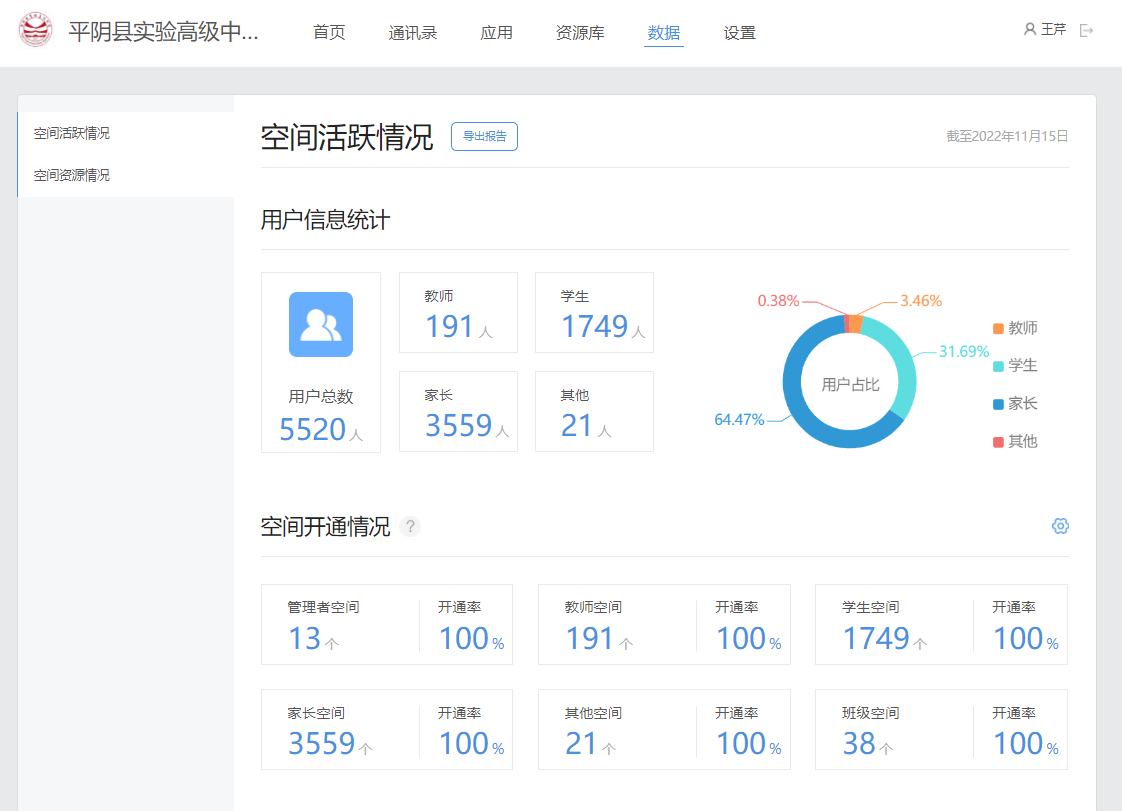The image size is (1122, 811).
Task: Click the 班级空间 38 count
Action: 859,744
